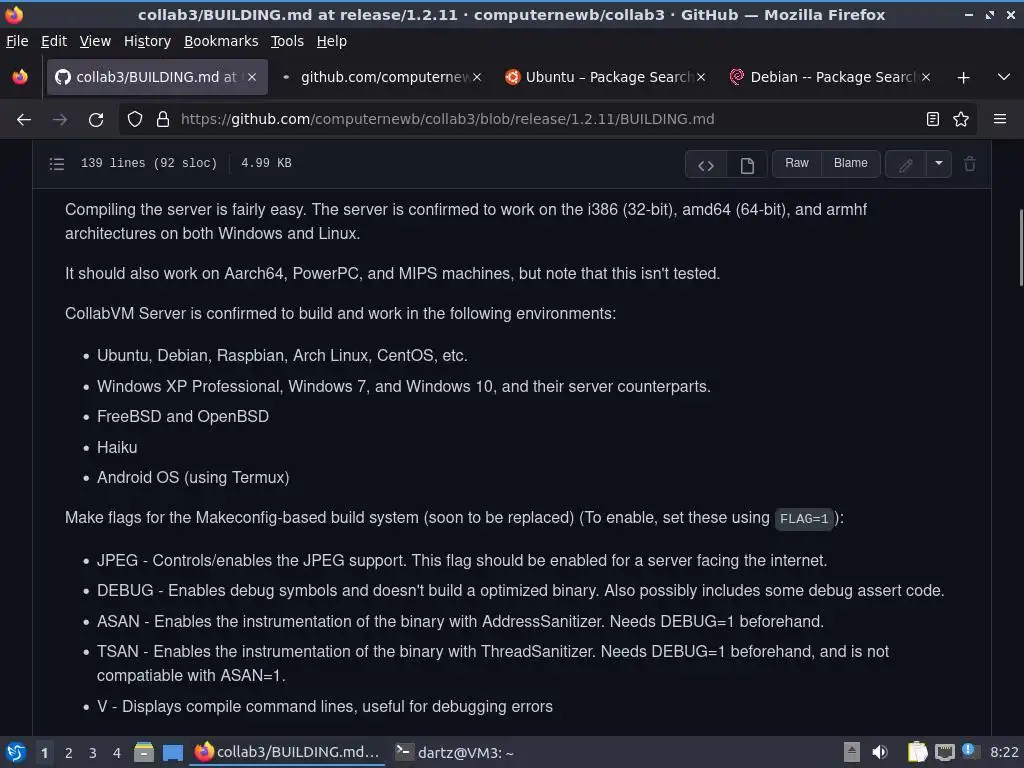Viewport: 1024px width, 768px height.
Task: Open Firefox View pinned icon
Action: pos(20,78)
